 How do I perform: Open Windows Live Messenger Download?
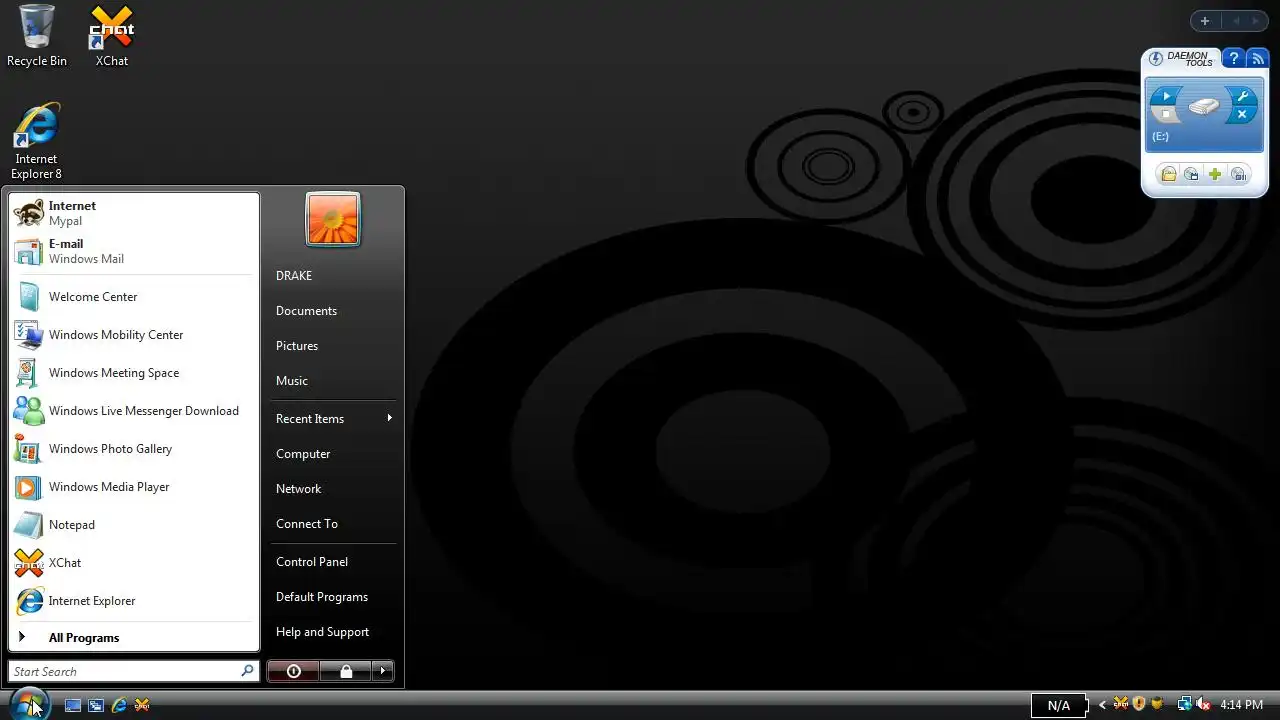[x=134, y=411]
